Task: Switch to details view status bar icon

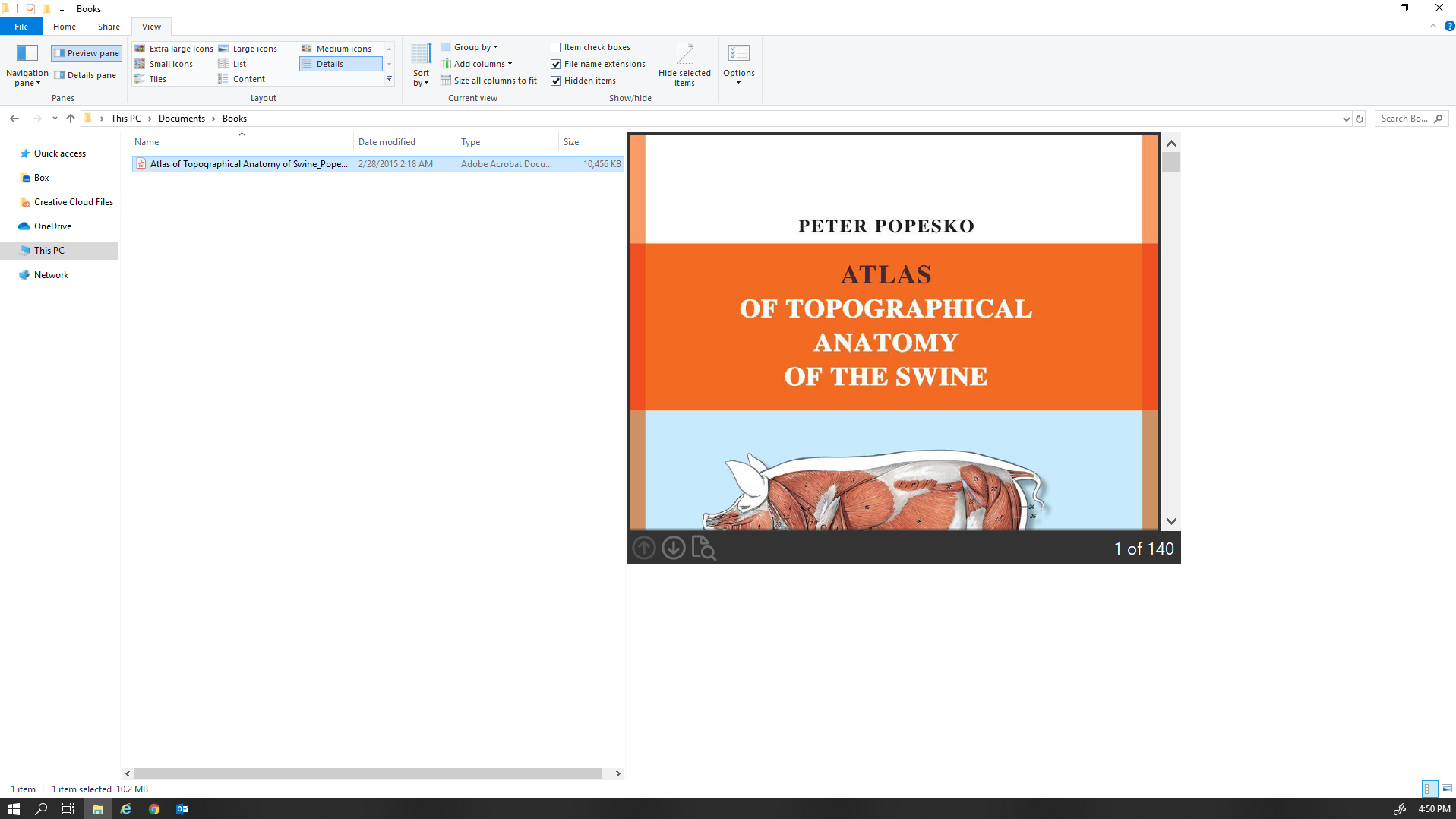Action: click(x=1430, y=789)
